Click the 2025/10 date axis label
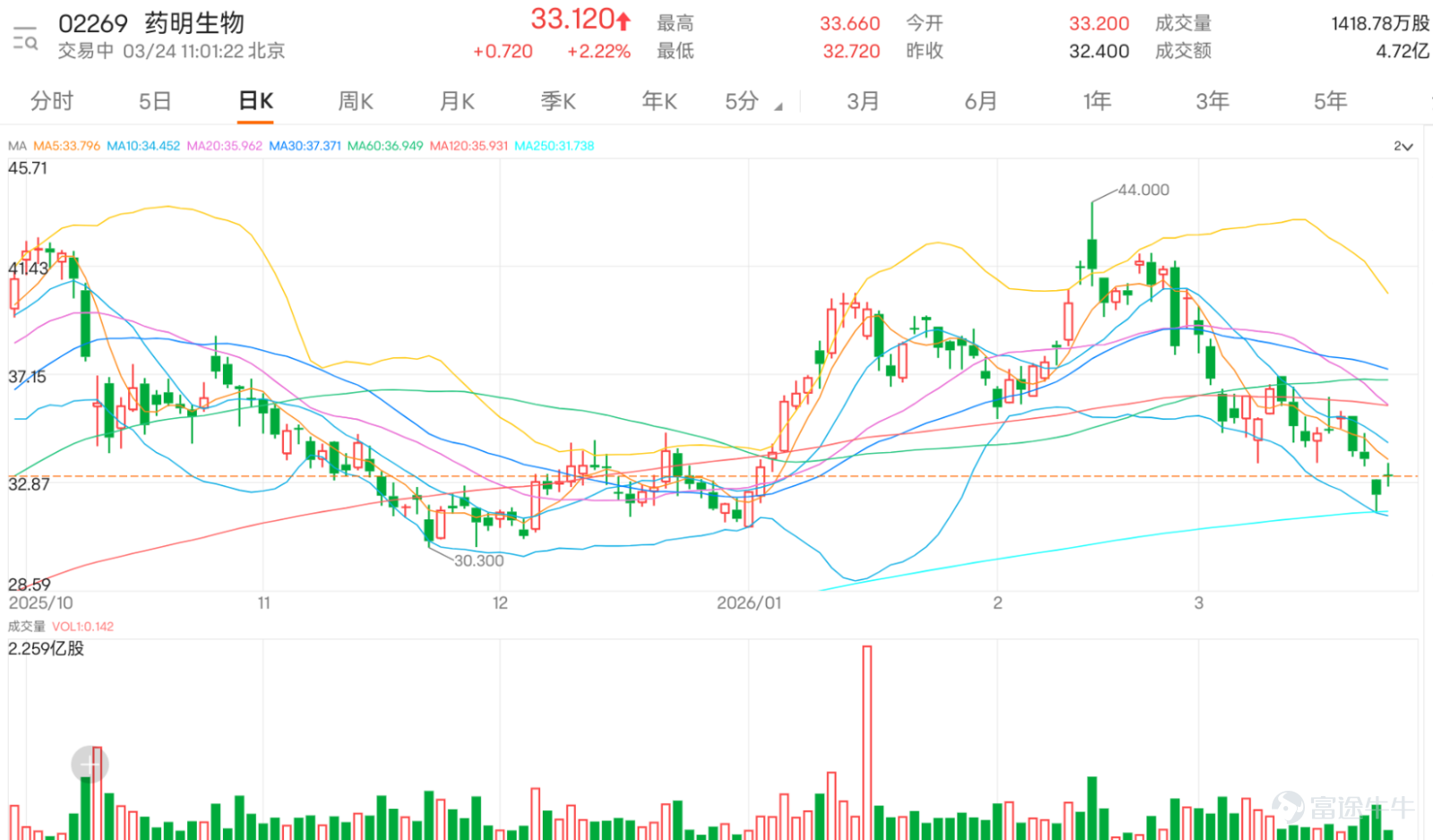 click(x=40, y=604)
